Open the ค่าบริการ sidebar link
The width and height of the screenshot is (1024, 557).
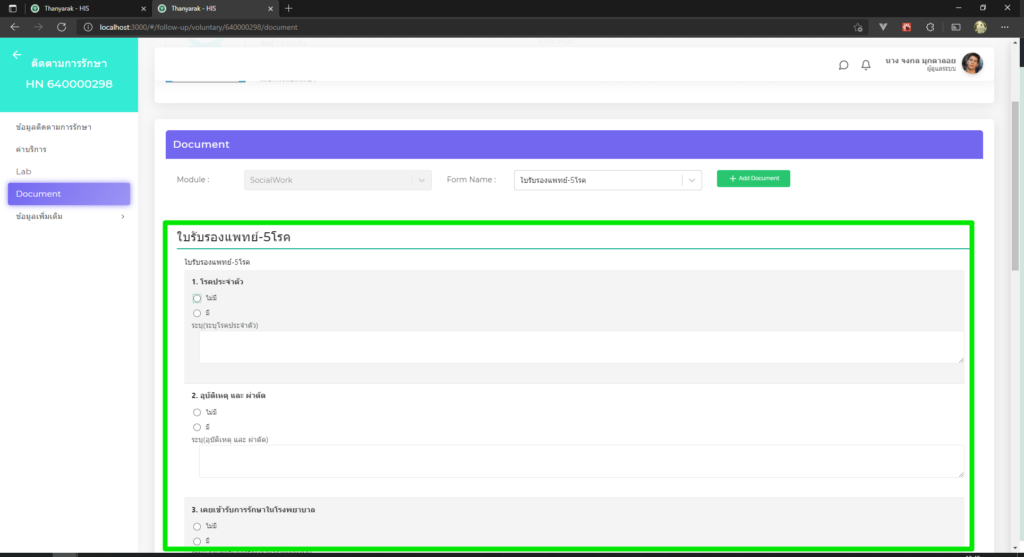coord(31,149)
